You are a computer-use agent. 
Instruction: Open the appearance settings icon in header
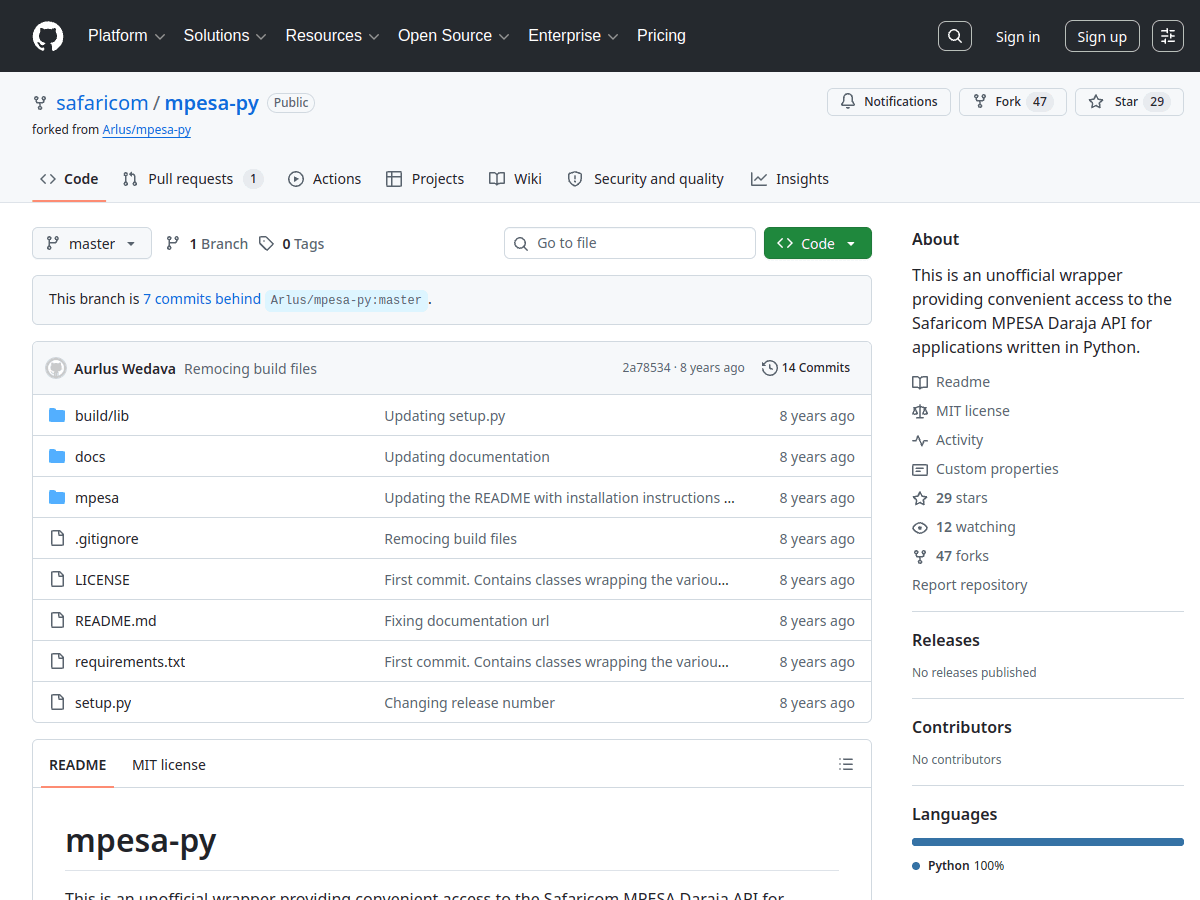(x=1167, y=36)
